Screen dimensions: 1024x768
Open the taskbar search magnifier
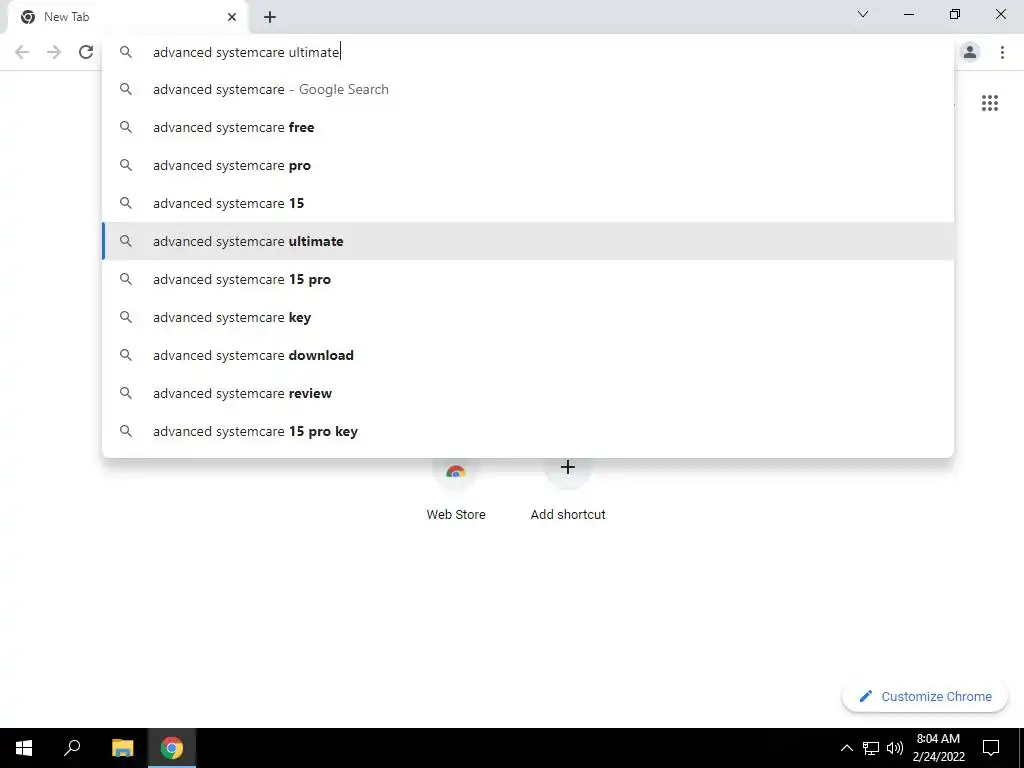point(72,748)
